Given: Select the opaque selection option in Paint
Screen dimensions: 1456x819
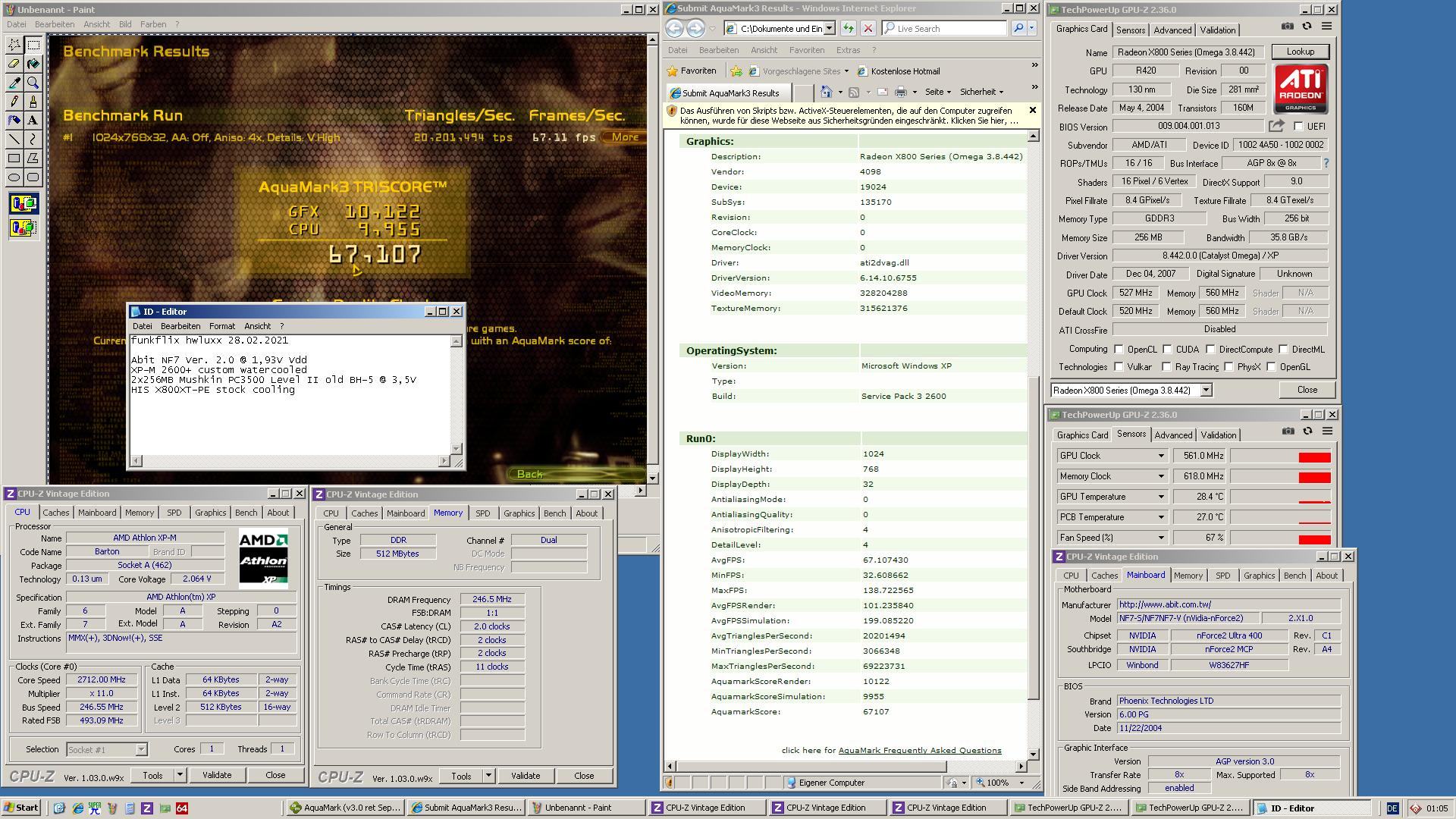Looking at the screenshot, I should (24, 203).
